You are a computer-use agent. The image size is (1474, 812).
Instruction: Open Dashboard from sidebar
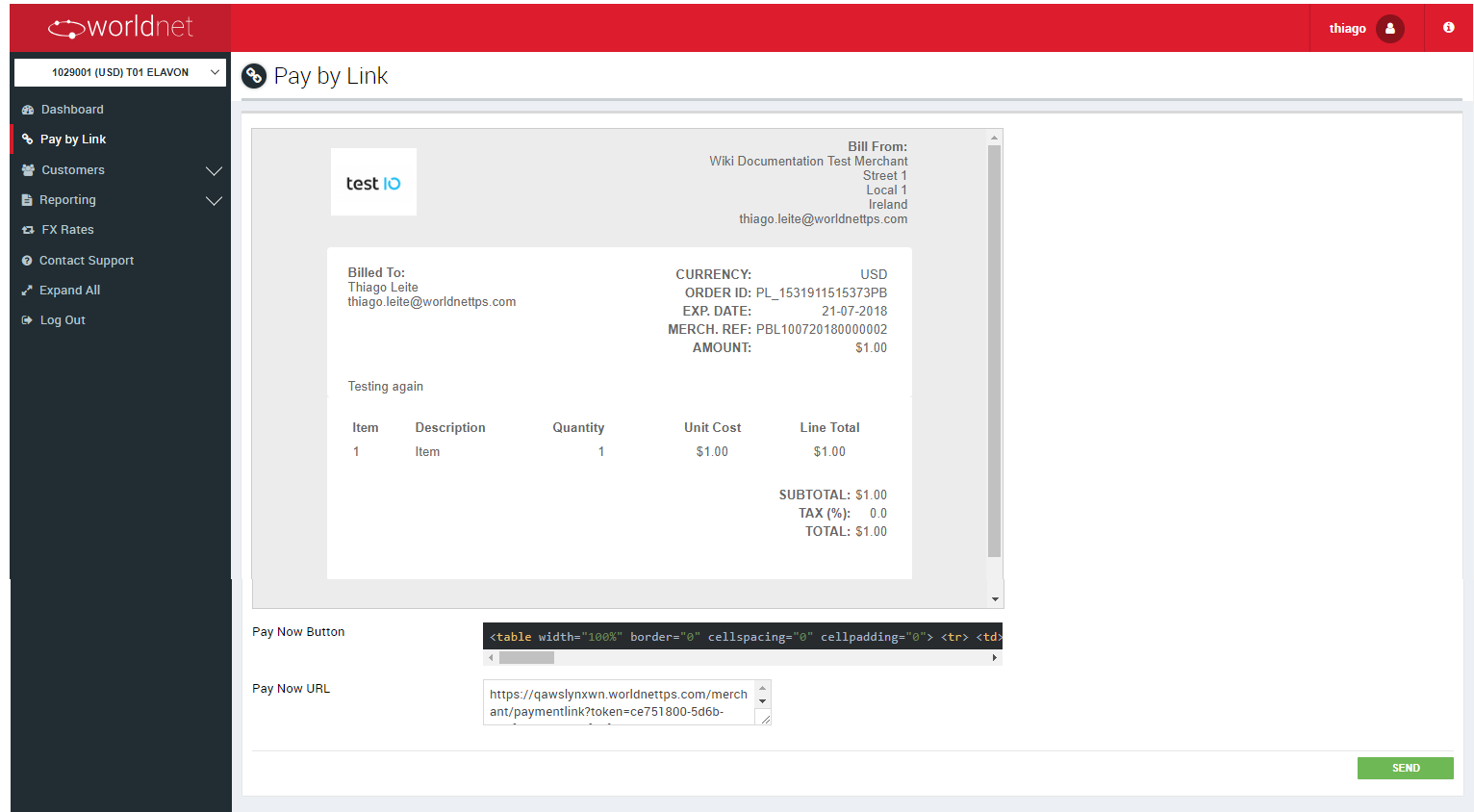tap(72, 110)
